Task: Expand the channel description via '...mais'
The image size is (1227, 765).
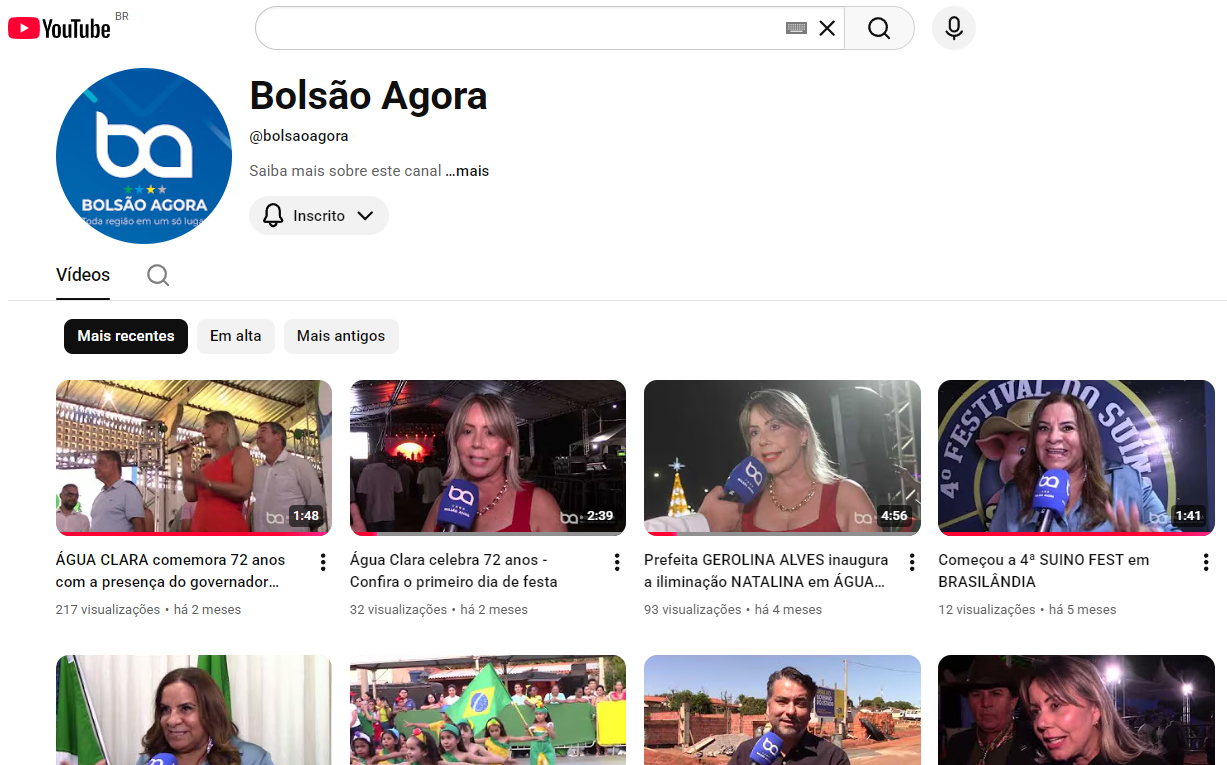Action: tap(467, 171)
